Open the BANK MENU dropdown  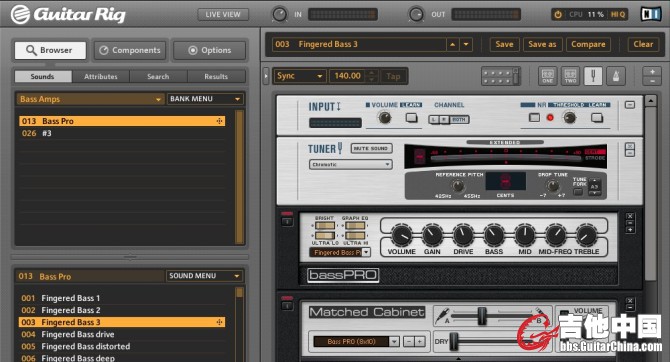[x=205, y=99]
